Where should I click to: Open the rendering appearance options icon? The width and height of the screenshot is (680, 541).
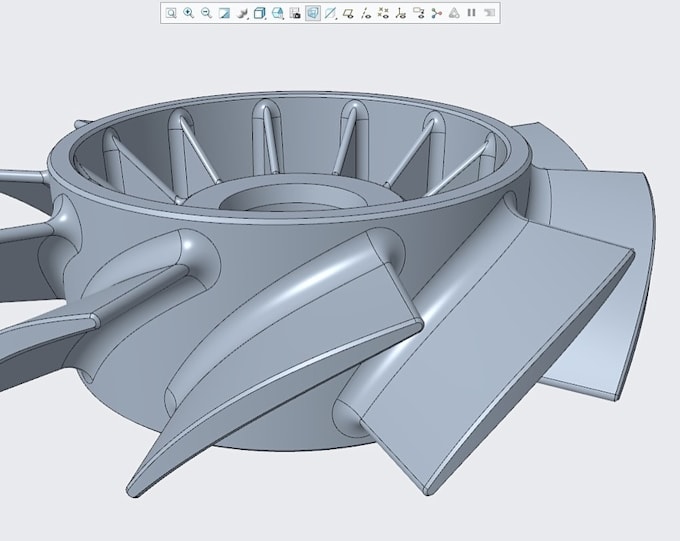242,13
